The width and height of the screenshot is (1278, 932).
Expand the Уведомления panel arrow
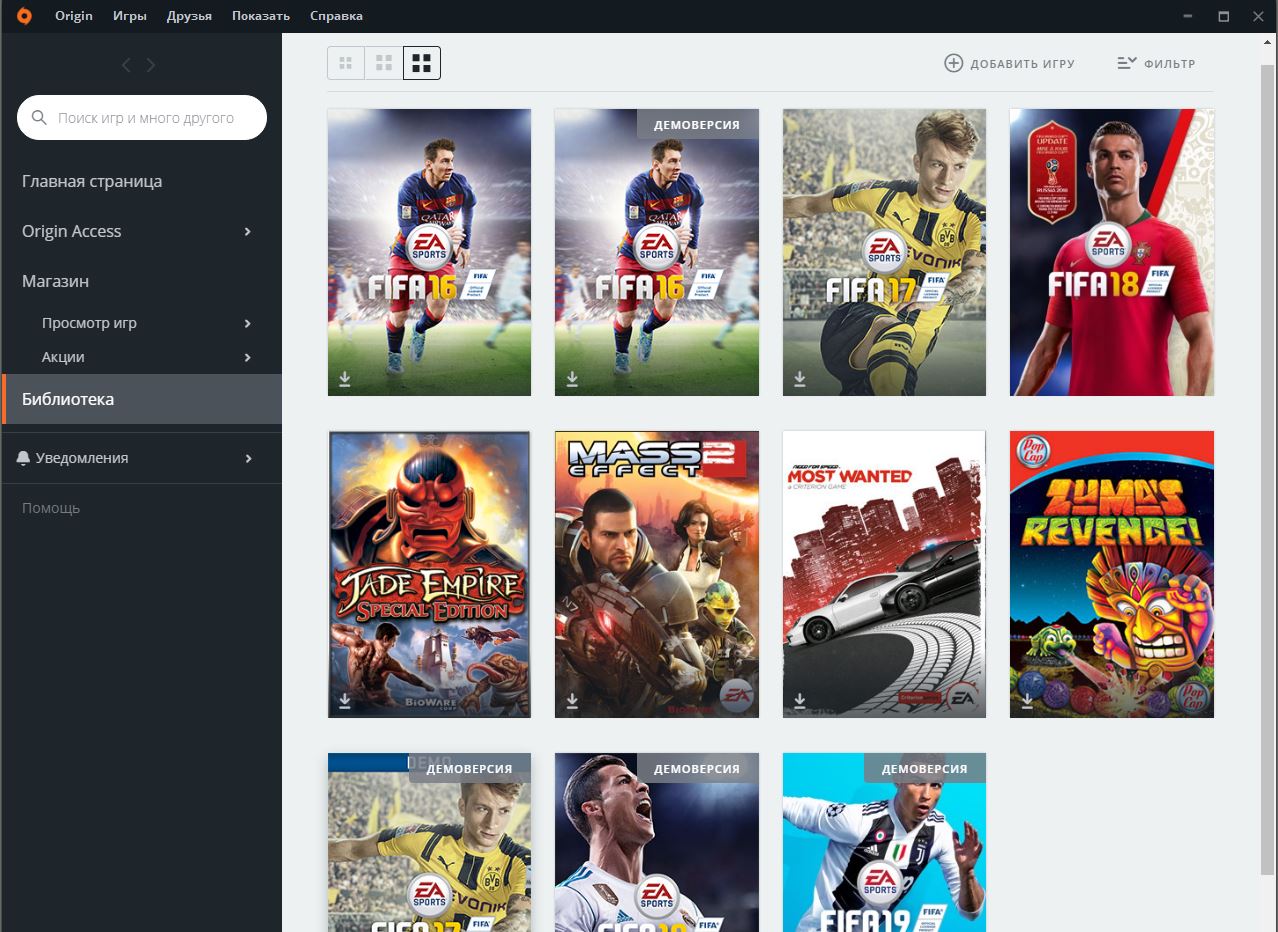point(248,459)
